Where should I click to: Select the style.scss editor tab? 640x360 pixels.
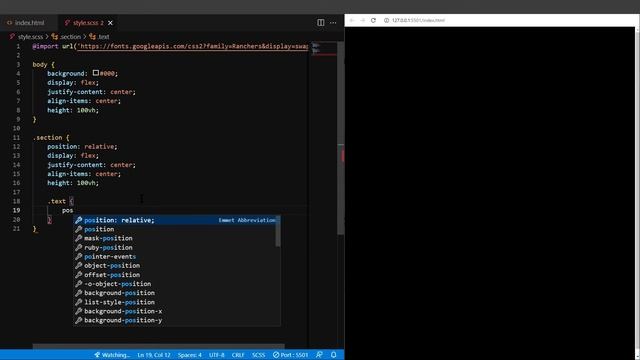point(84,23)
